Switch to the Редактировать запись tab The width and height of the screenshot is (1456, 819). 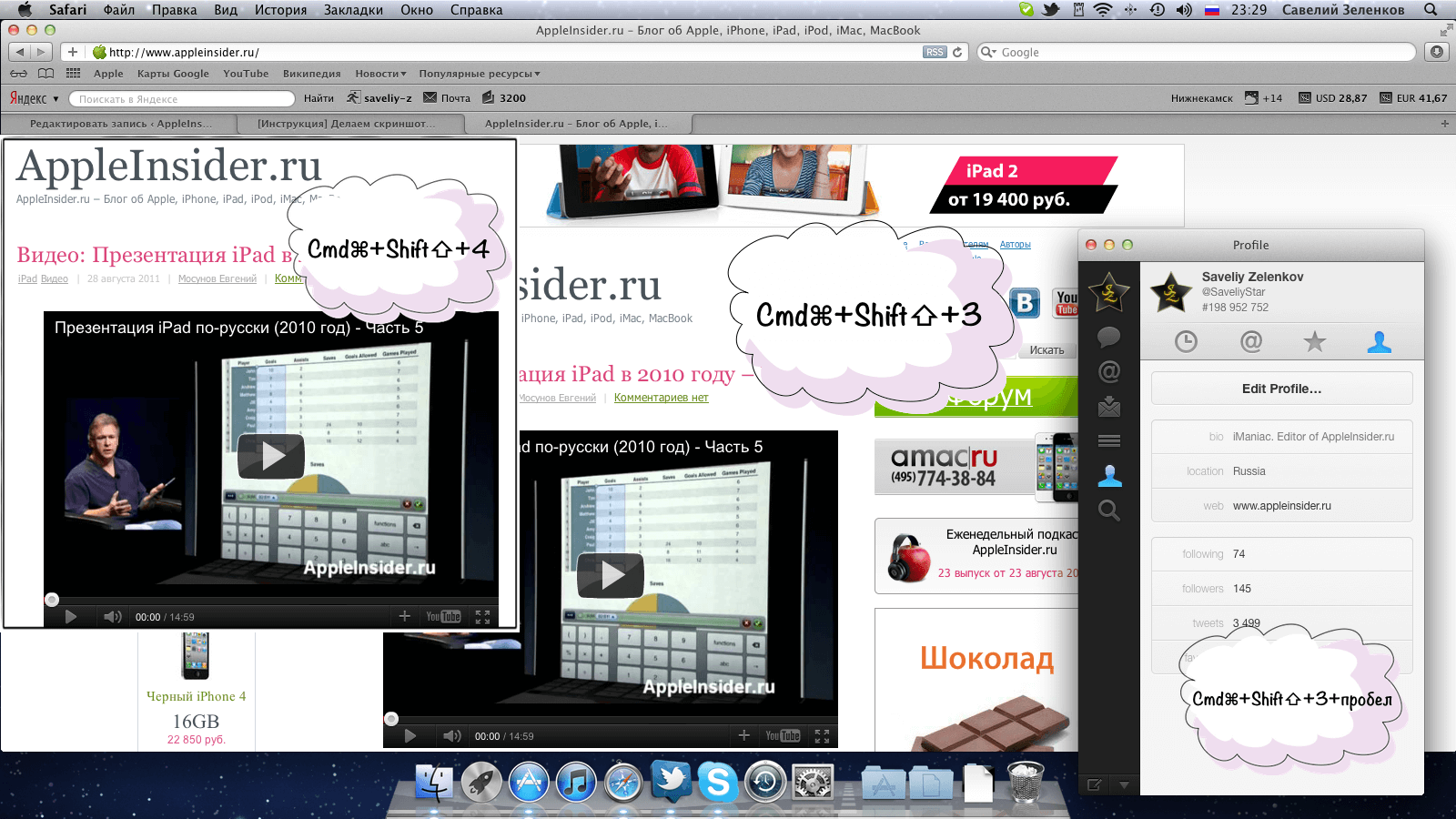click(x=120, y=124)
